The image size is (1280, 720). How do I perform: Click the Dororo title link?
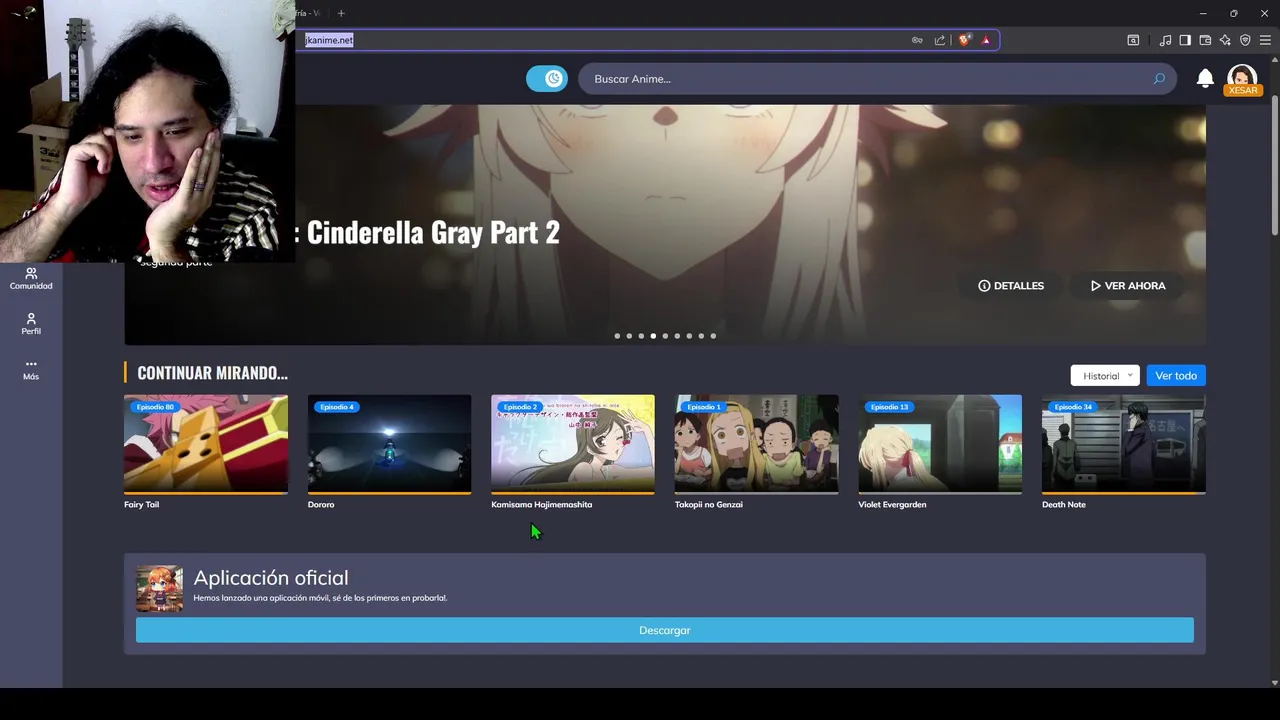tap(321, 505)
